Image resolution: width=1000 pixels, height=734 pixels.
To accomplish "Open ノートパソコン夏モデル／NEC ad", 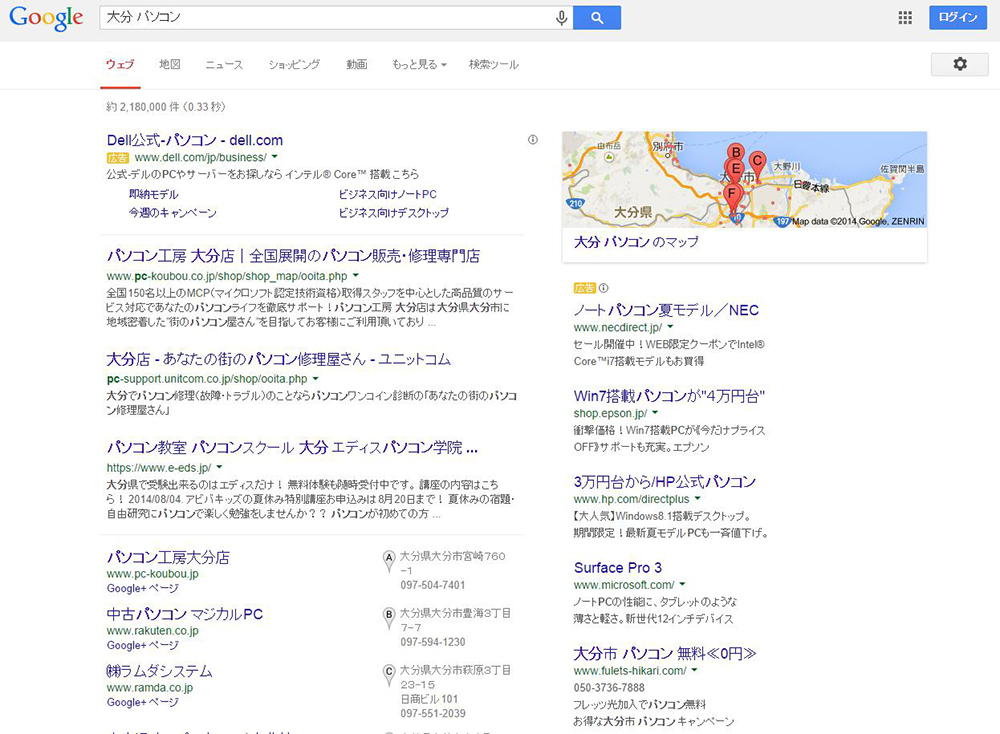I will (x=666, y=310).
